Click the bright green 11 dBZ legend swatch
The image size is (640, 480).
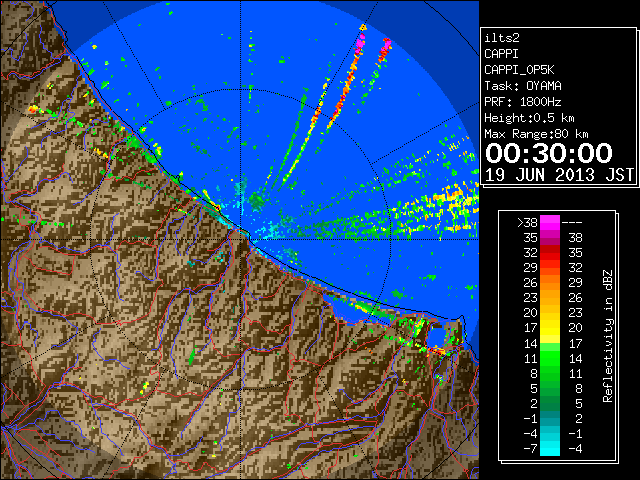[x=550, y=359]
